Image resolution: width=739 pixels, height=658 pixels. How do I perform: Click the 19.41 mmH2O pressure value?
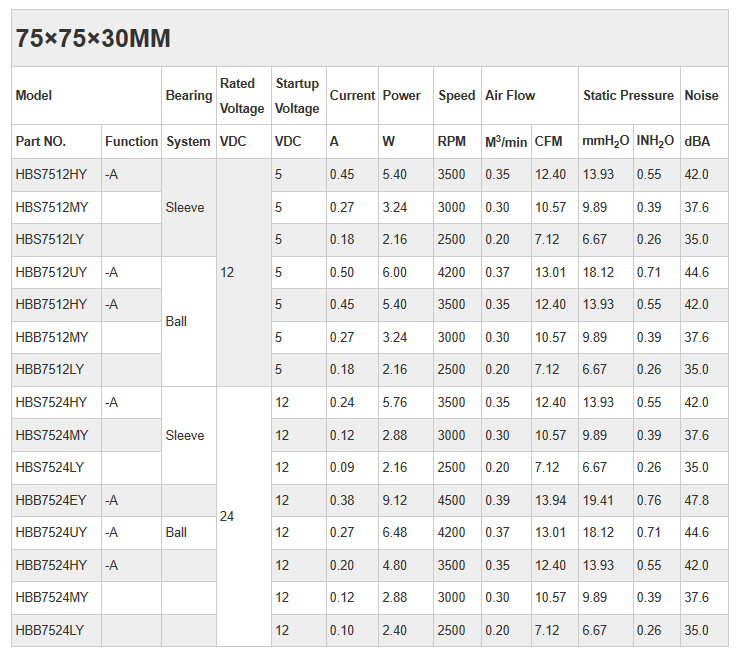point(598,500)
